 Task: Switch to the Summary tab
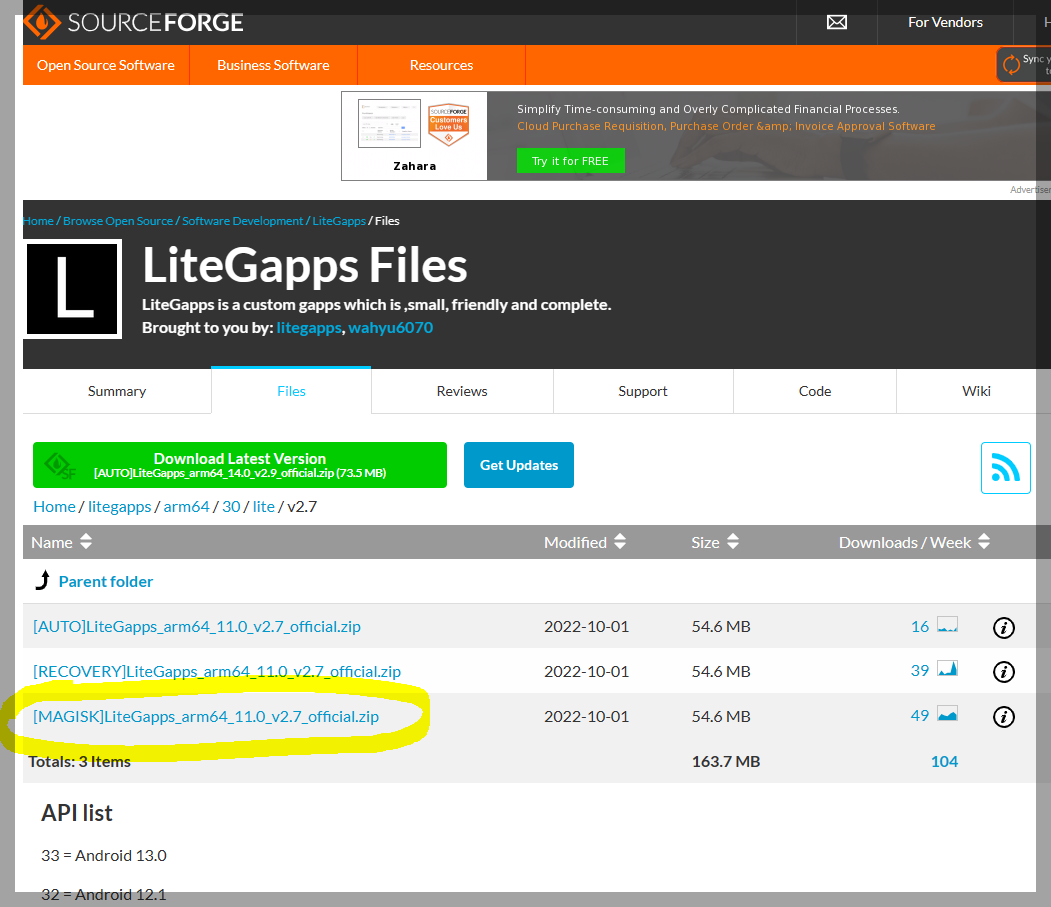(x=117, y=391)
